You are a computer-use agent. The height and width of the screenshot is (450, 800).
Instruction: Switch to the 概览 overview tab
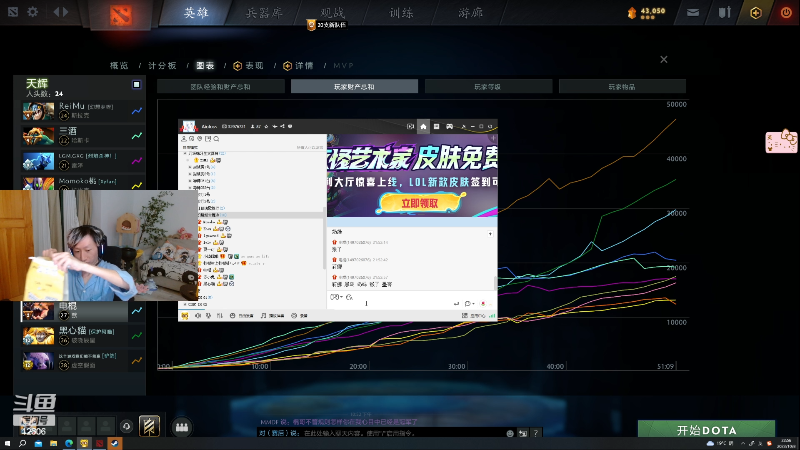click(119, 65)
